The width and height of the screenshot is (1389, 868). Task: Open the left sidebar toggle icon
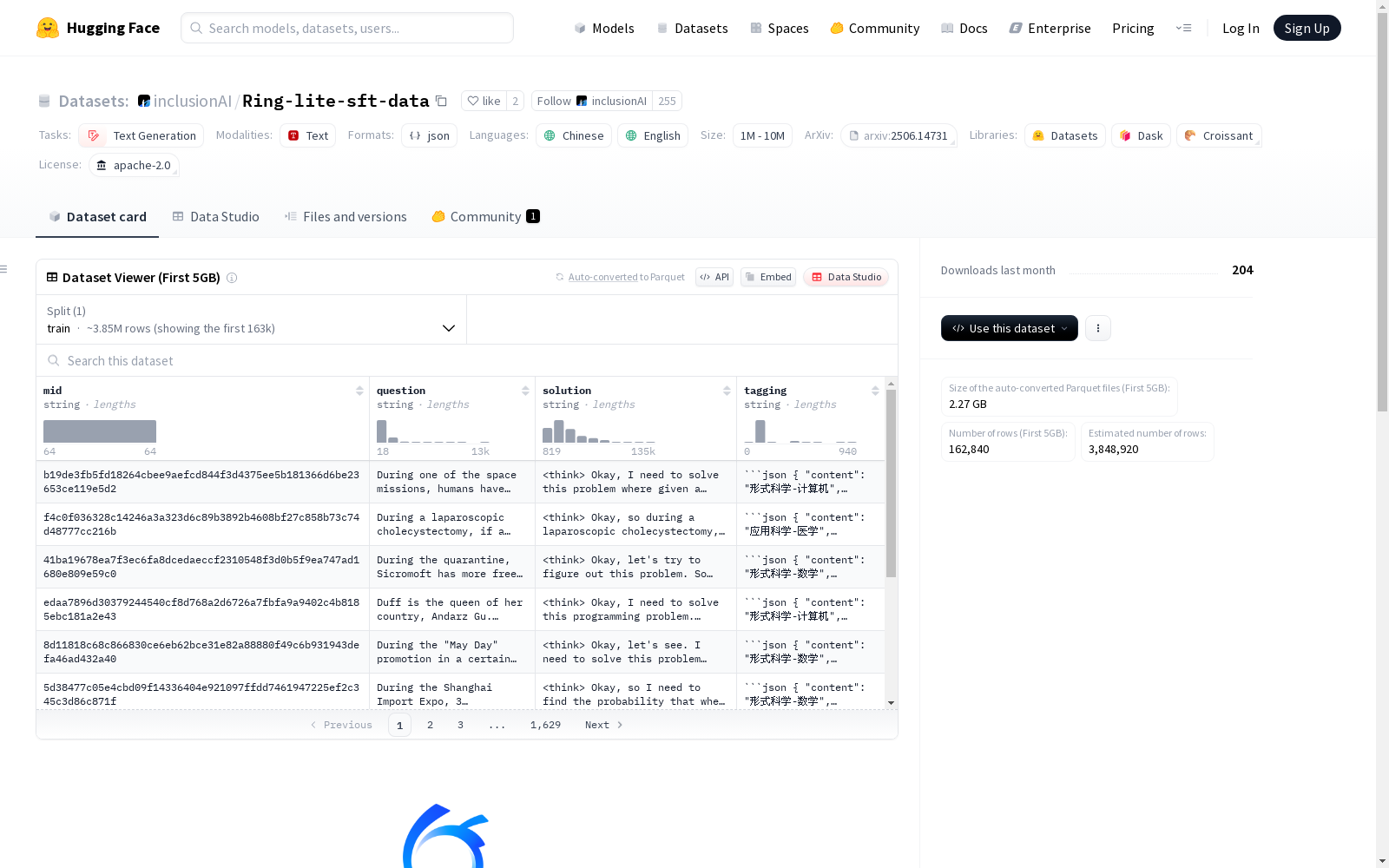point(4,269)
